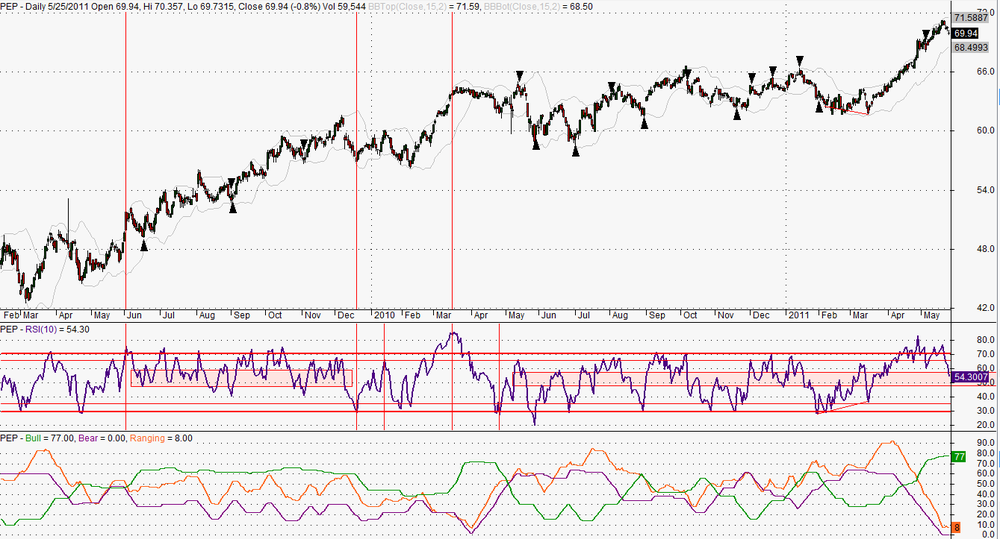Click the black 69.94 last price tag
This screenshot has height=539, width=1000.
click(x=966, y=33)
